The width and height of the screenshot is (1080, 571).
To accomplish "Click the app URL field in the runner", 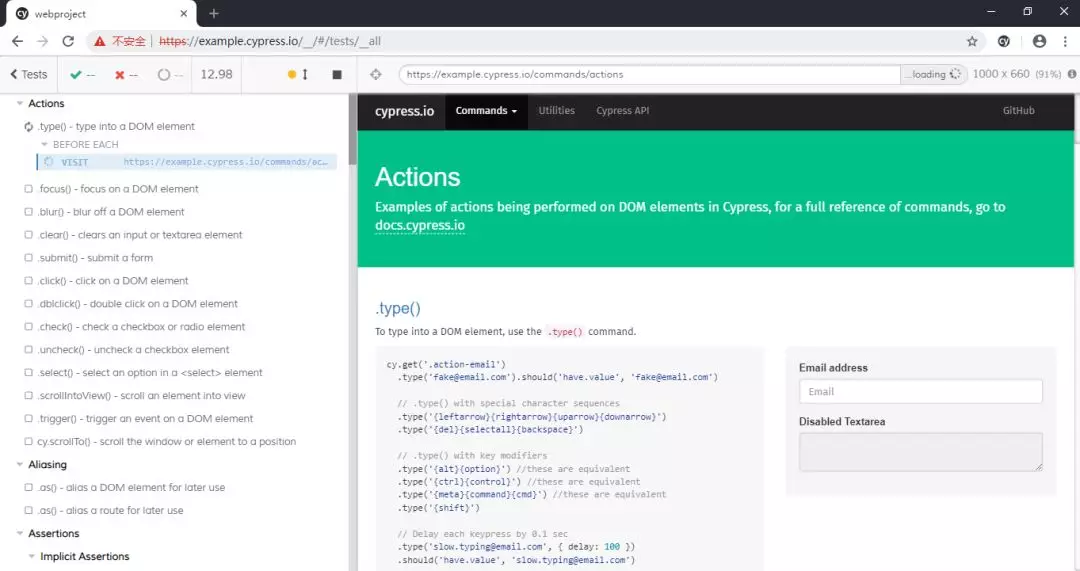I will [650, 74].
